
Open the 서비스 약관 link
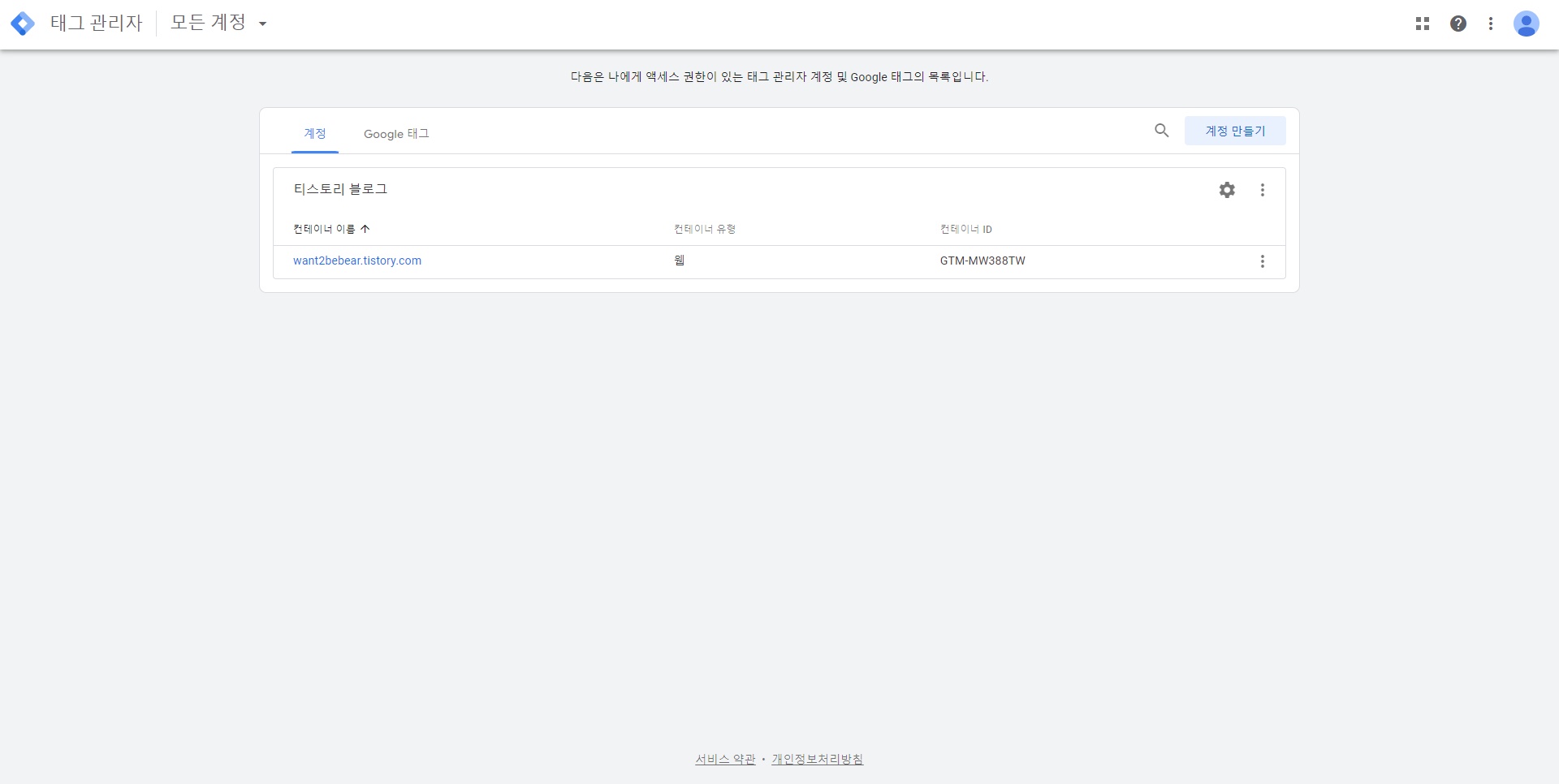[725, 760]
